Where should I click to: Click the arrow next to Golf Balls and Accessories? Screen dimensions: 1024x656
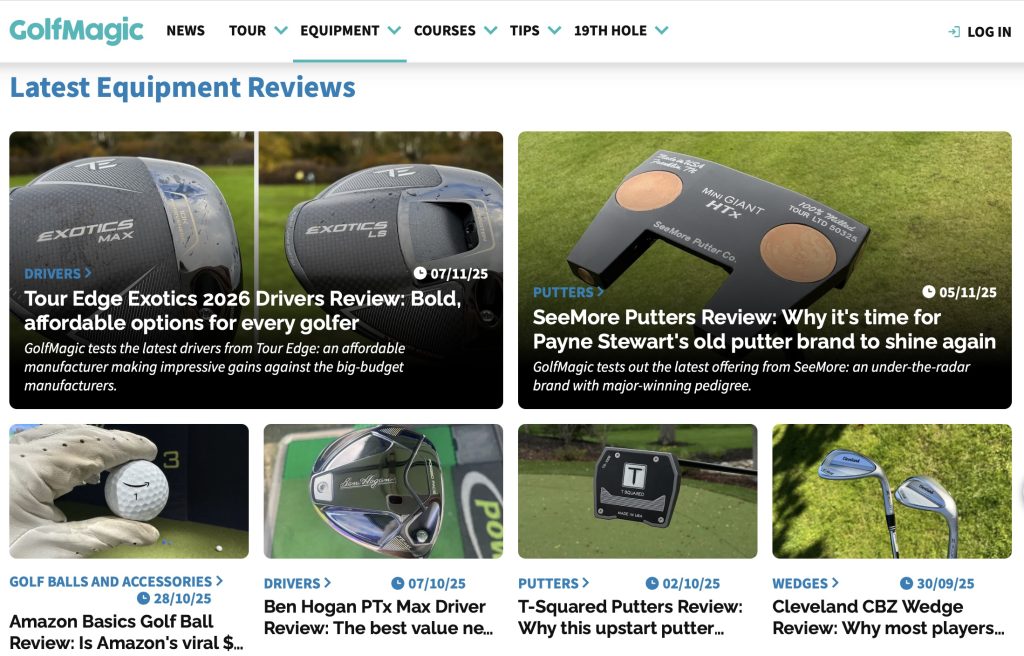pos(219,581)
